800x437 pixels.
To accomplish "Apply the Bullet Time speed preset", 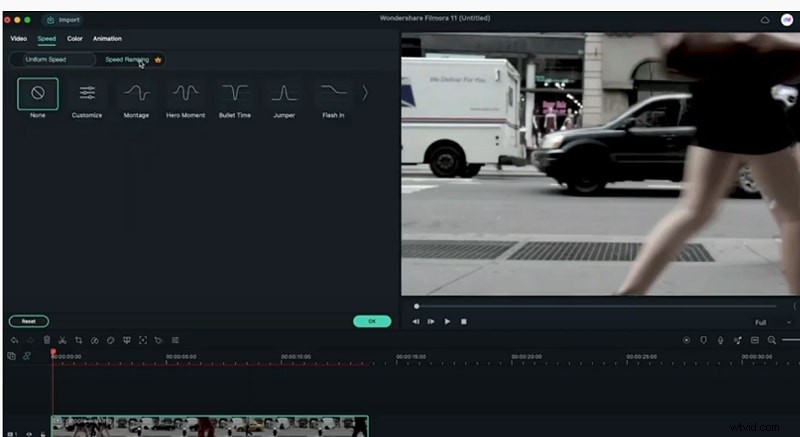I will [235, 94].
